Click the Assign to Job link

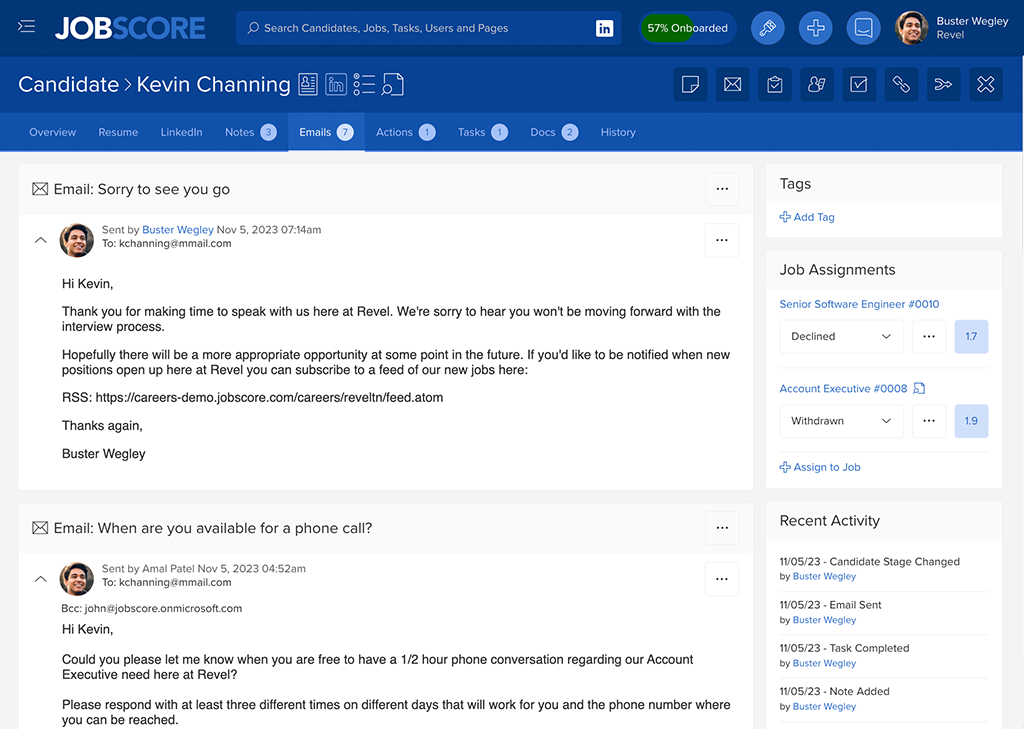820,467
